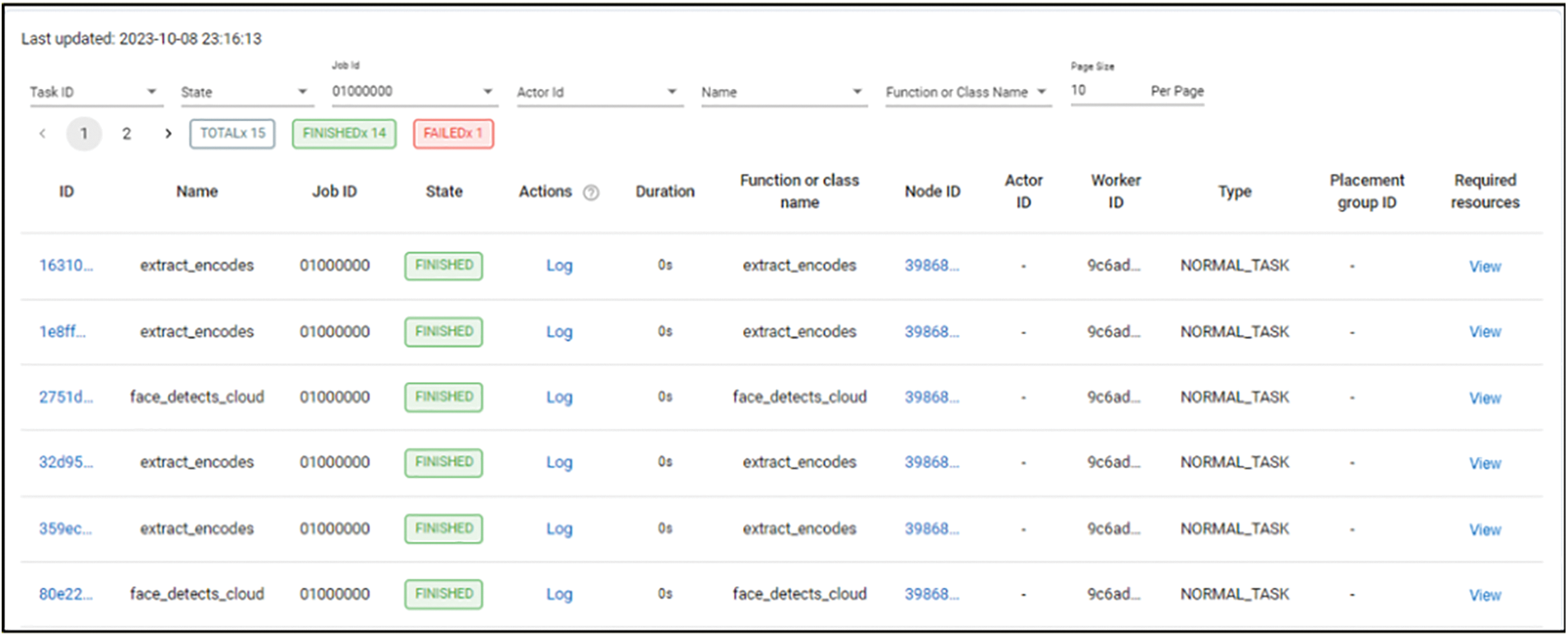Screen dimensions: 1568x637
Task: Filter by the FAILEDx 1 status chip
Action: point(453,133)
